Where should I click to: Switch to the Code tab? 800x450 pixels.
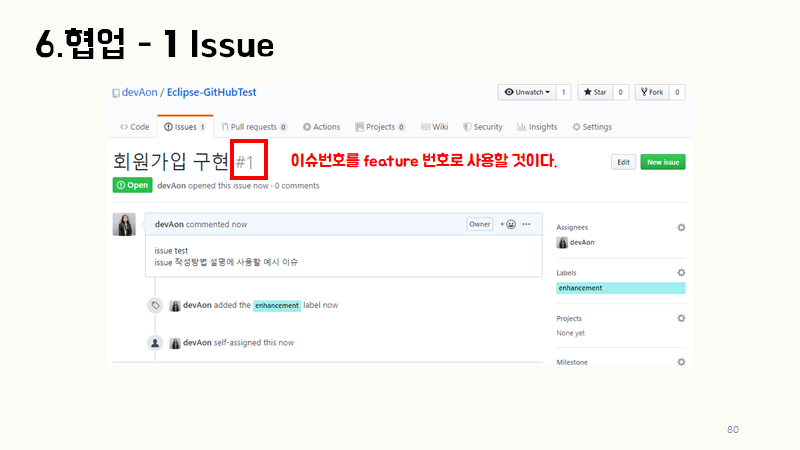click(x=135, y=127)
